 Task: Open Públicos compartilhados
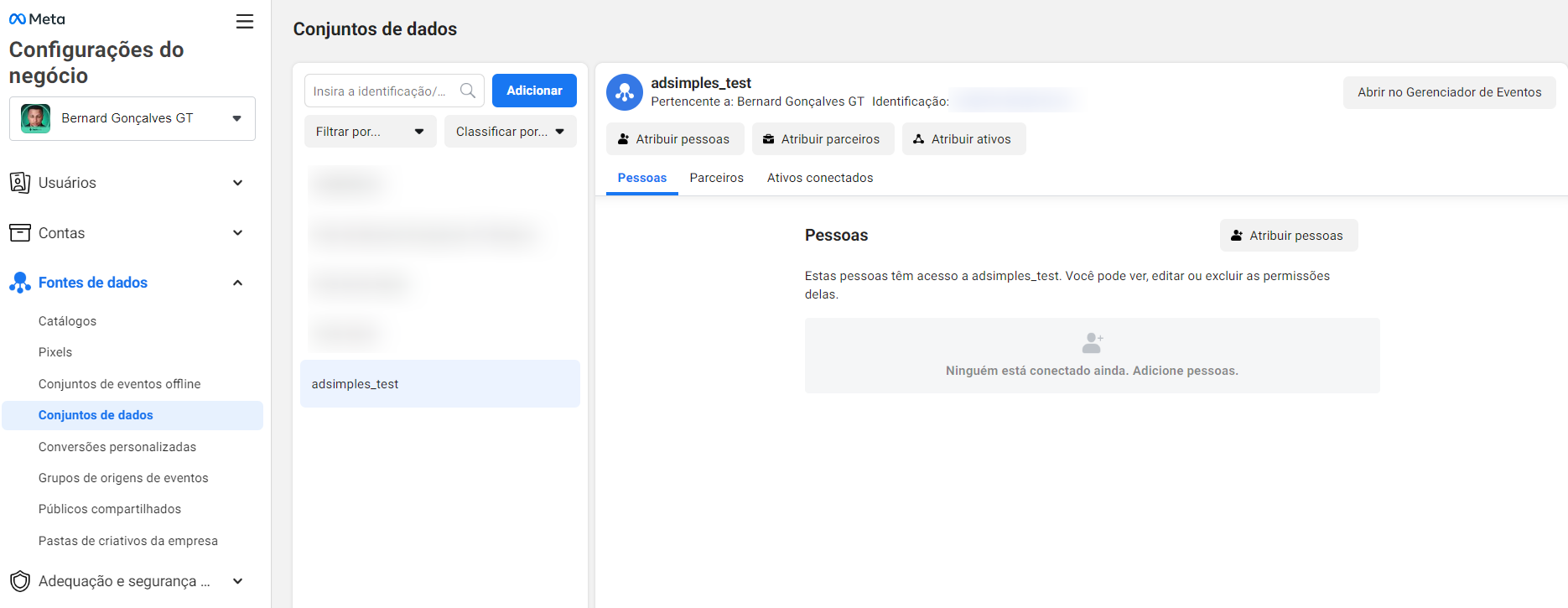click(x=110, y=509)
